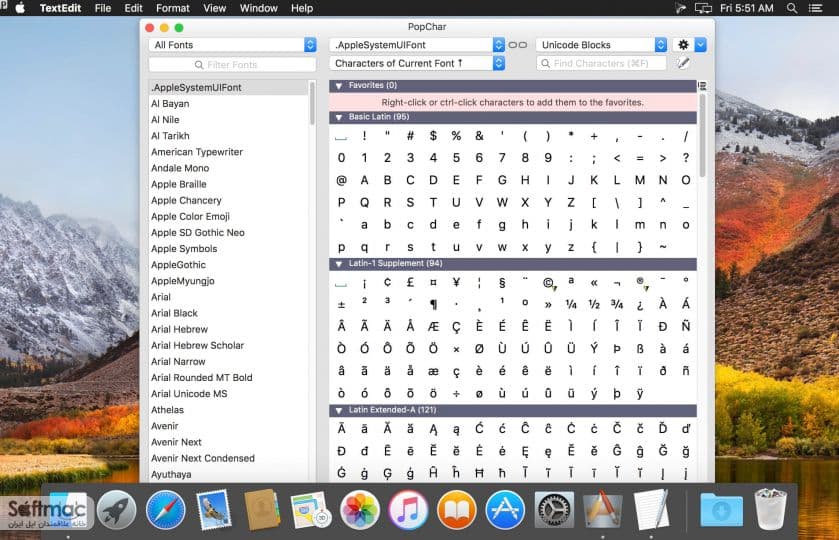
Task: Open the Trash in the Dock
Action: click(770, 509)
